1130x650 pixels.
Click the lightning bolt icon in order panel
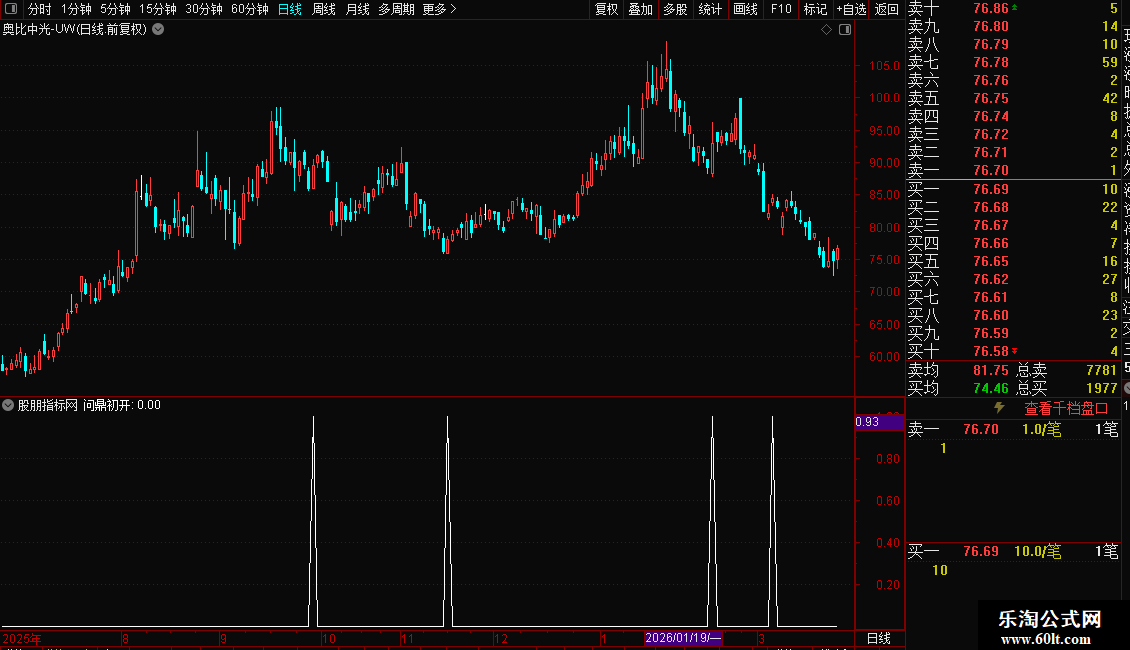[999, 408]
